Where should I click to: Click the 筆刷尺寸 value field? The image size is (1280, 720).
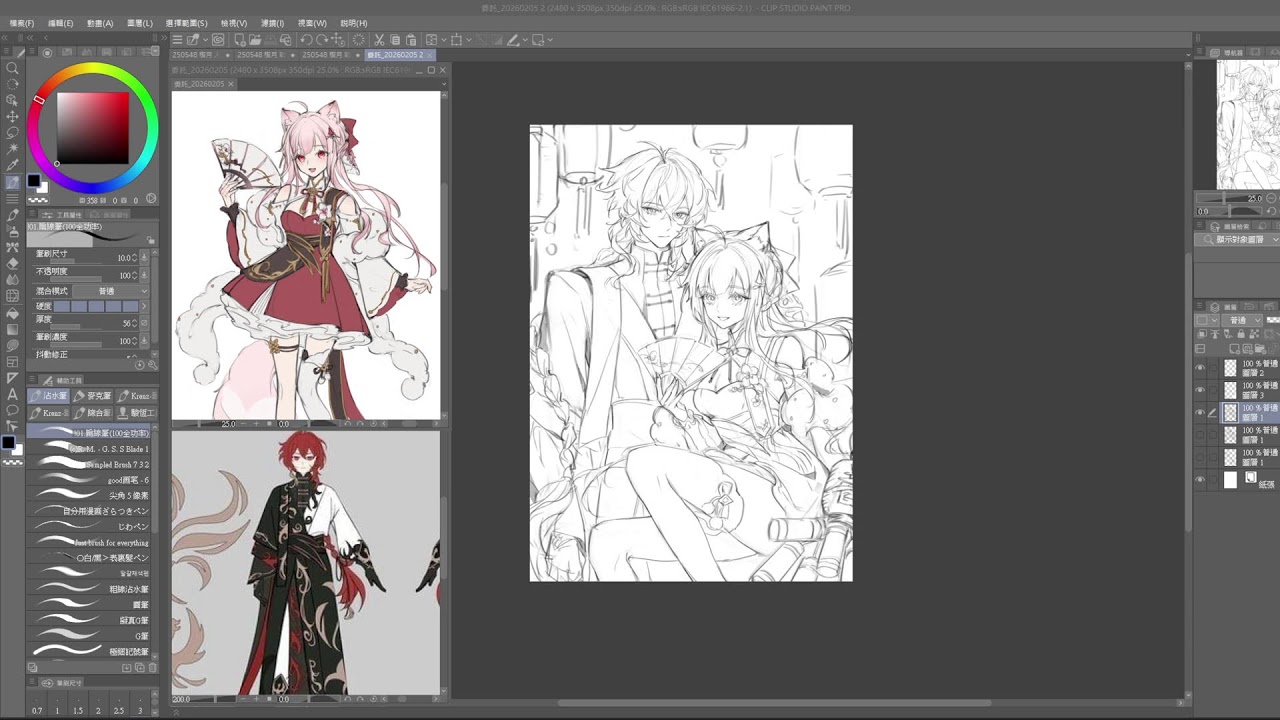click(122, 258)
